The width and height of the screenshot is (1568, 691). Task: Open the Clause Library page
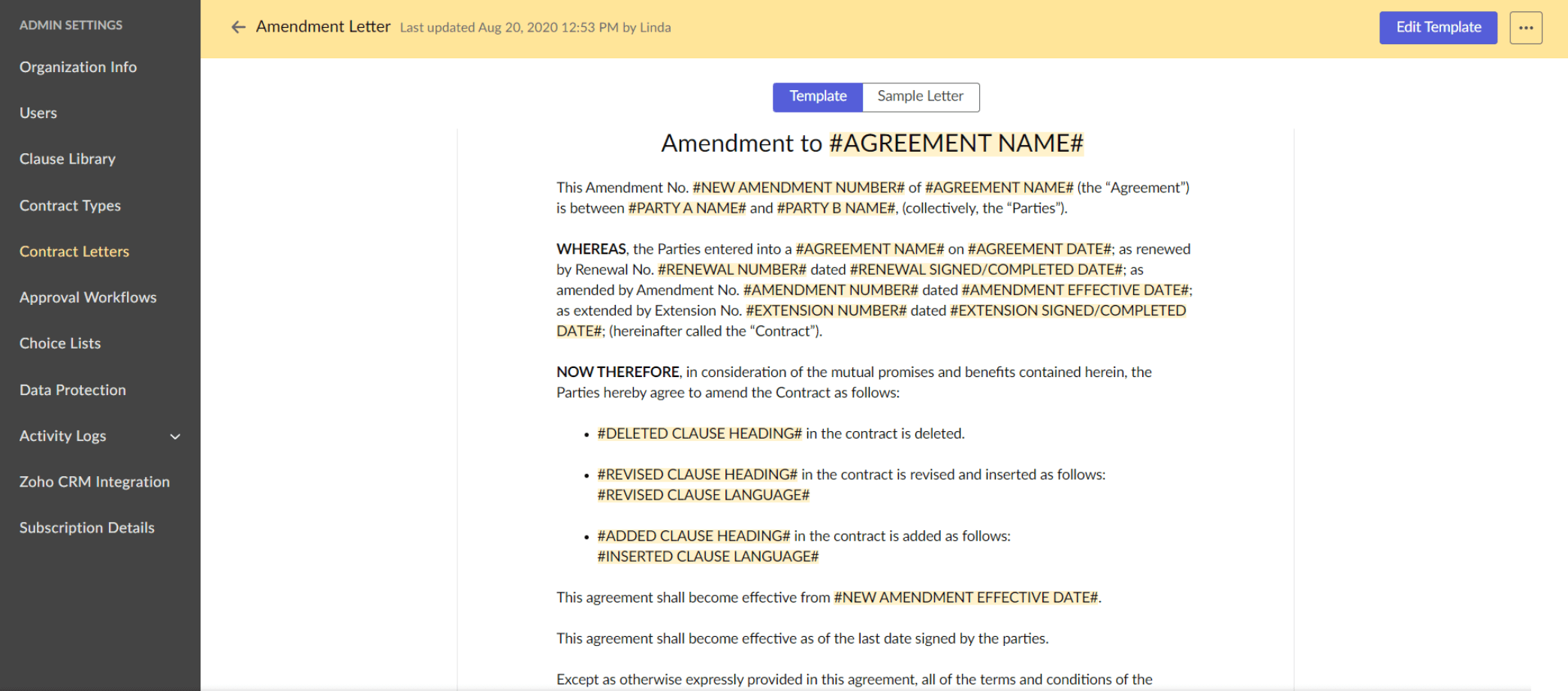(x=68, y=159)
